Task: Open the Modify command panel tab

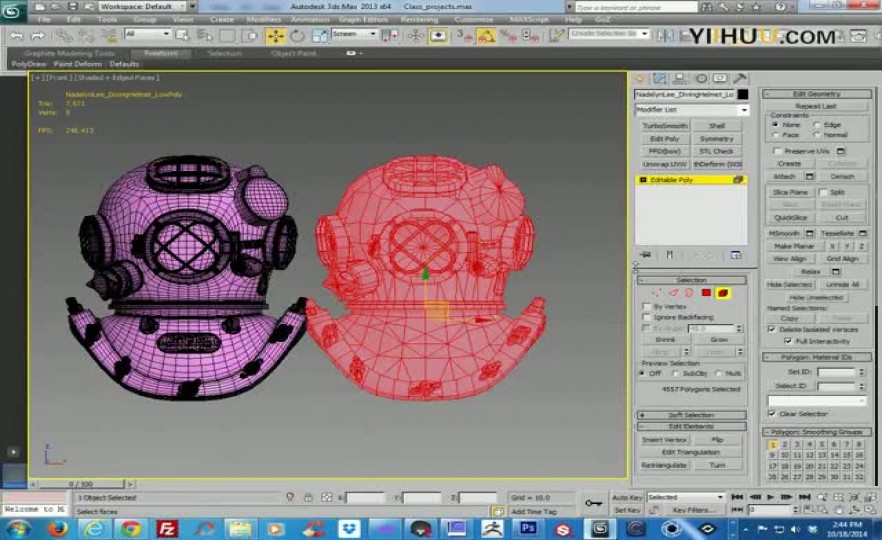Action: pos(659,78)
